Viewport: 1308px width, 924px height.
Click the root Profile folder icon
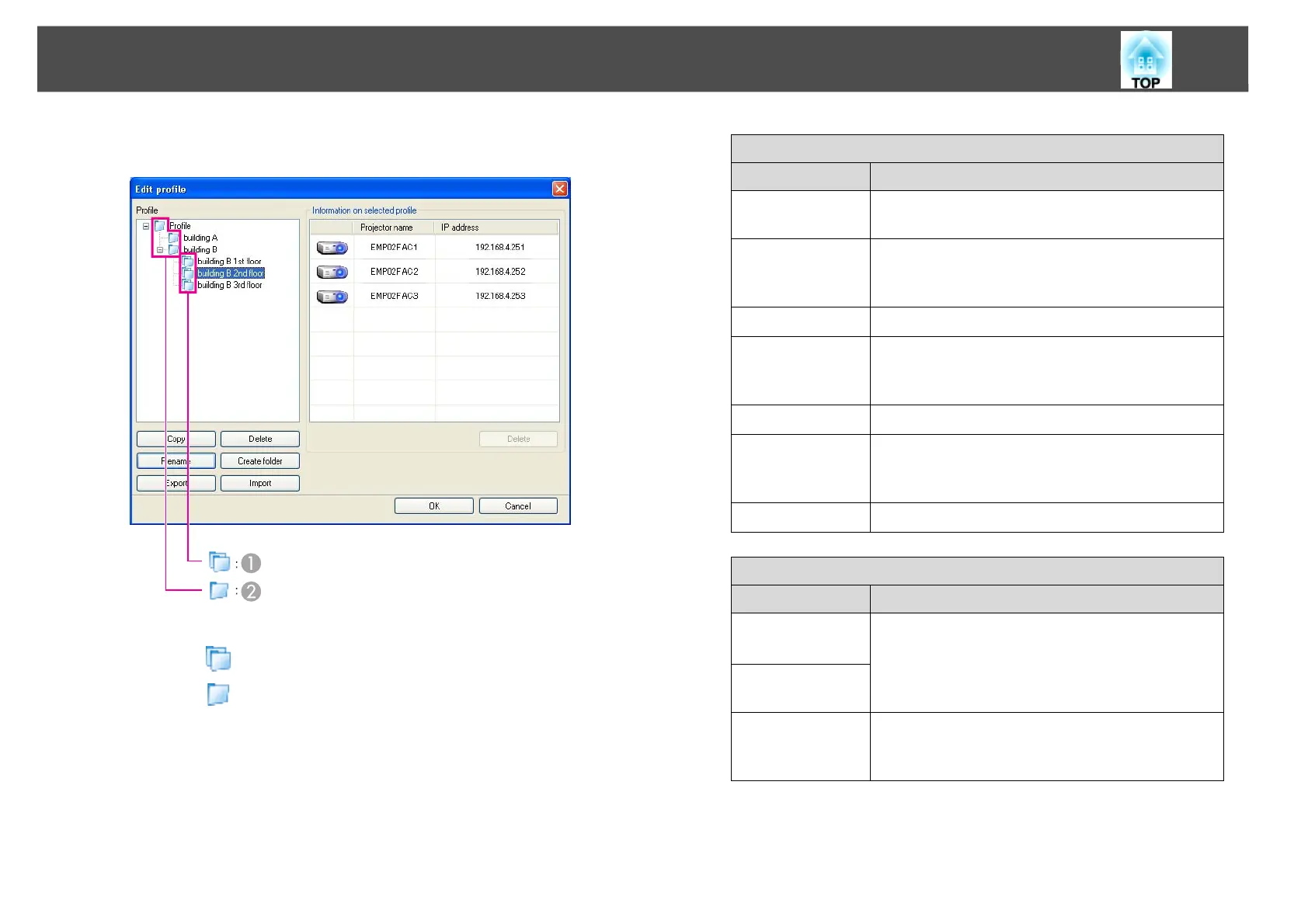coord(160,226)
